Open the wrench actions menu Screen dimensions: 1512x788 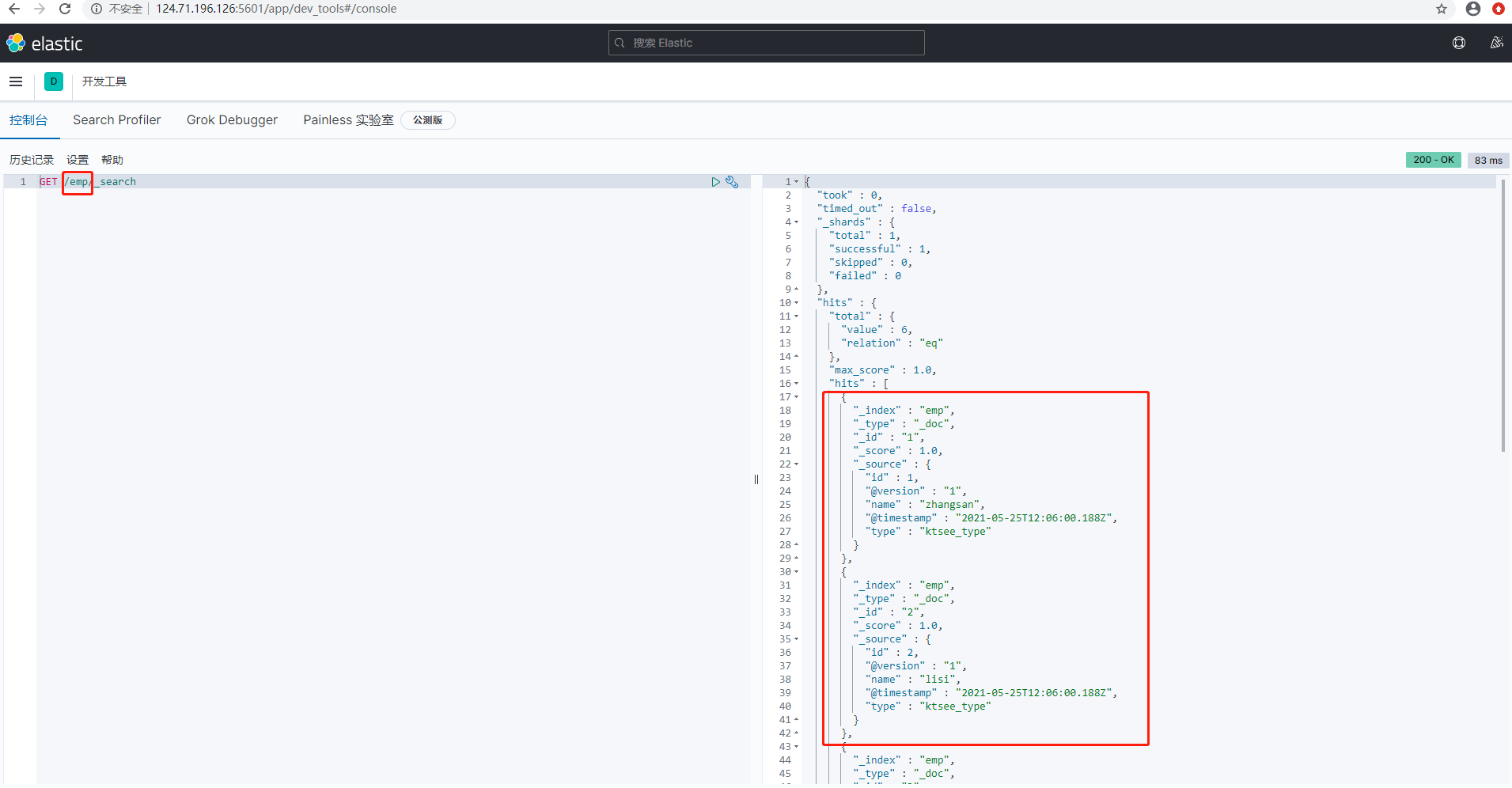[x=732, y=182]
